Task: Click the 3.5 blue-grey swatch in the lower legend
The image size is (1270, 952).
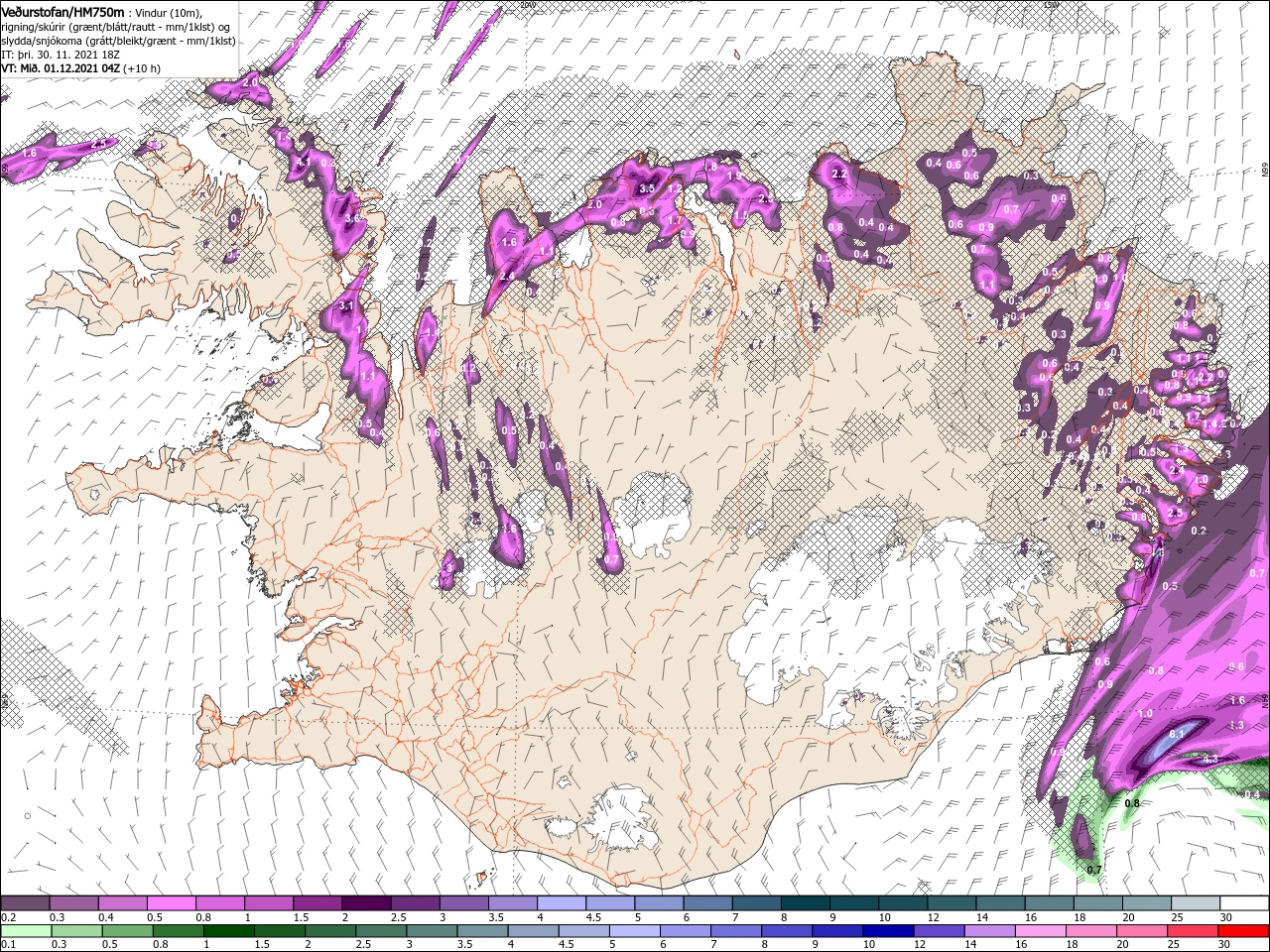Action: (481, 930)
